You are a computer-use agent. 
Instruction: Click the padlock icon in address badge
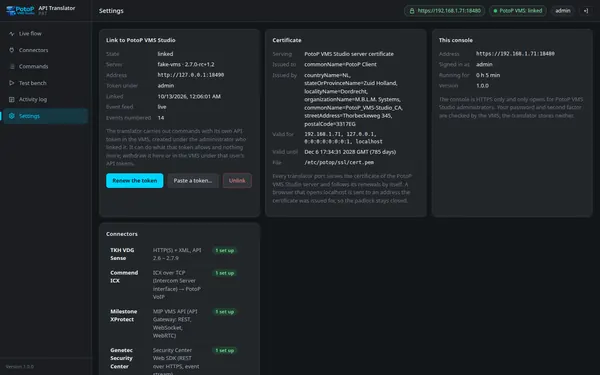click(x=412, y=11)
